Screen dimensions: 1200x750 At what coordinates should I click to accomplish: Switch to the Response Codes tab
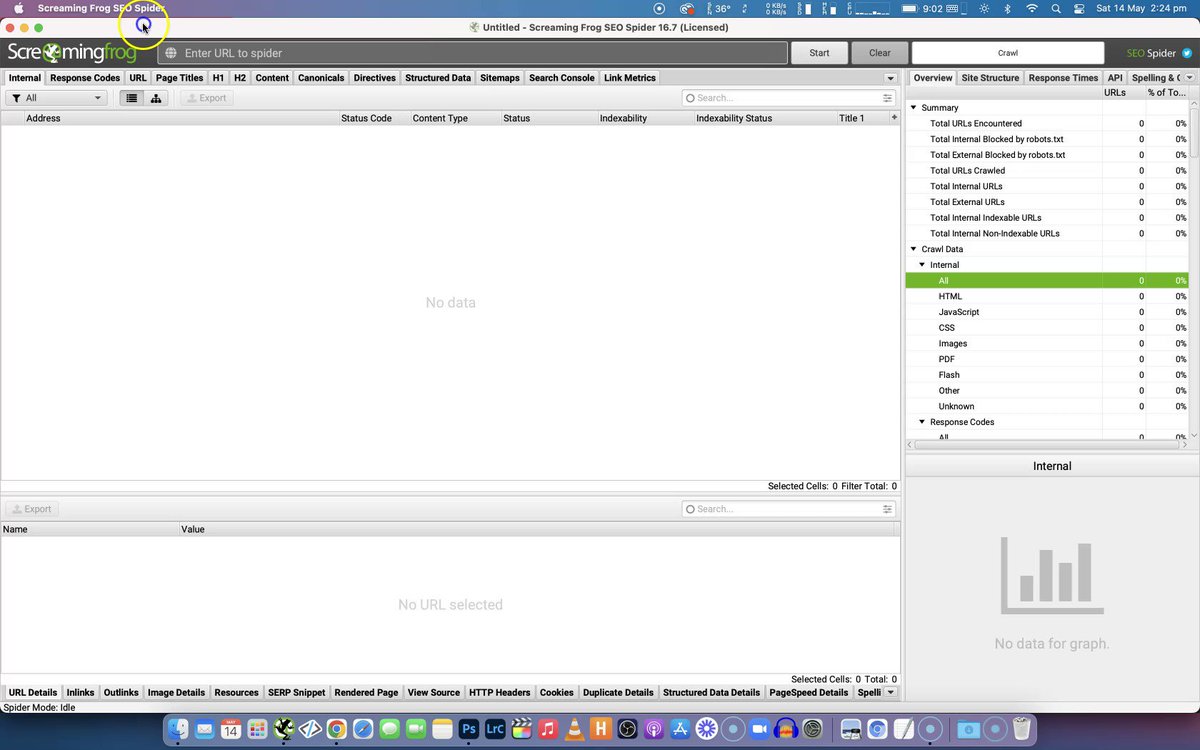point(85,78)
